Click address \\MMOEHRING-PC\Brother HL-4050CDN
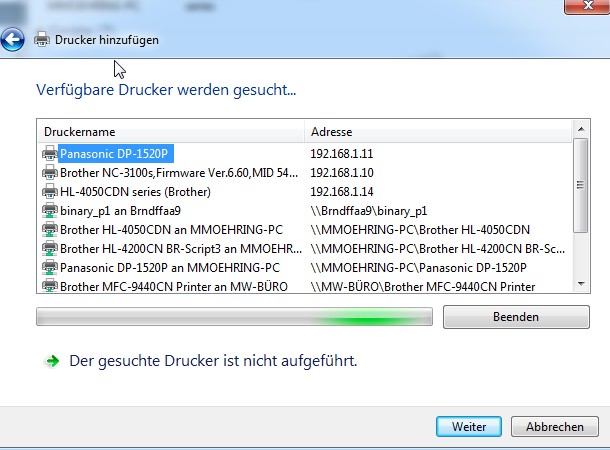 tap(420, 229)
